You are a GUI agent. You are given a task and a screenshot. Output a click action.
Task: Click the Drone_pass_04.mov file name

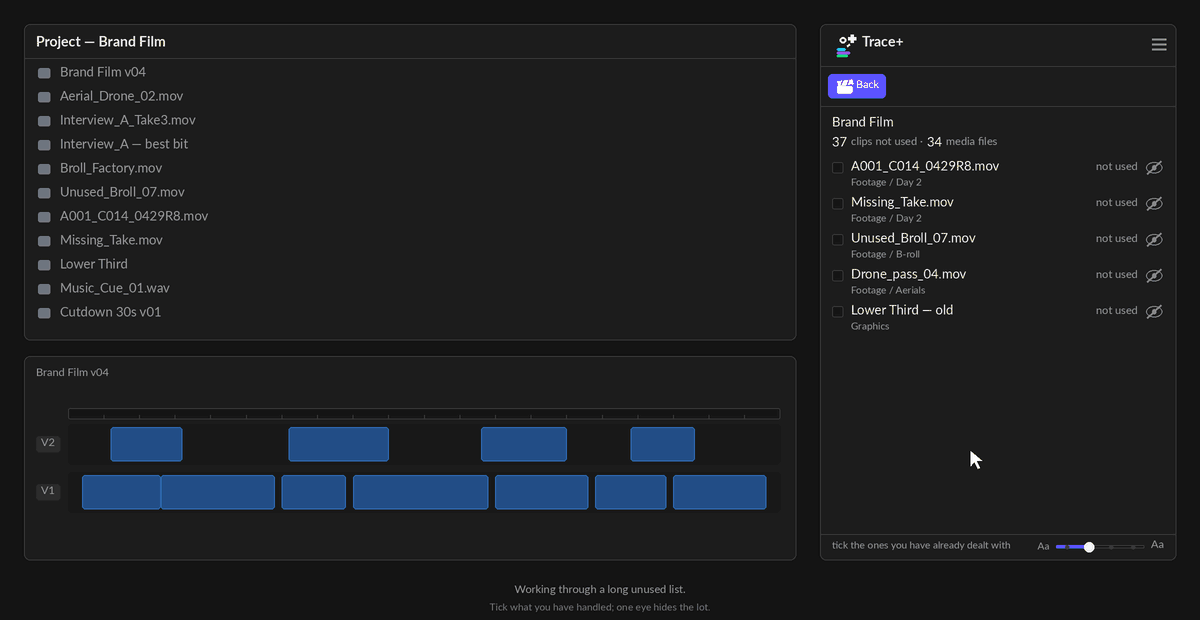[908, 274]
